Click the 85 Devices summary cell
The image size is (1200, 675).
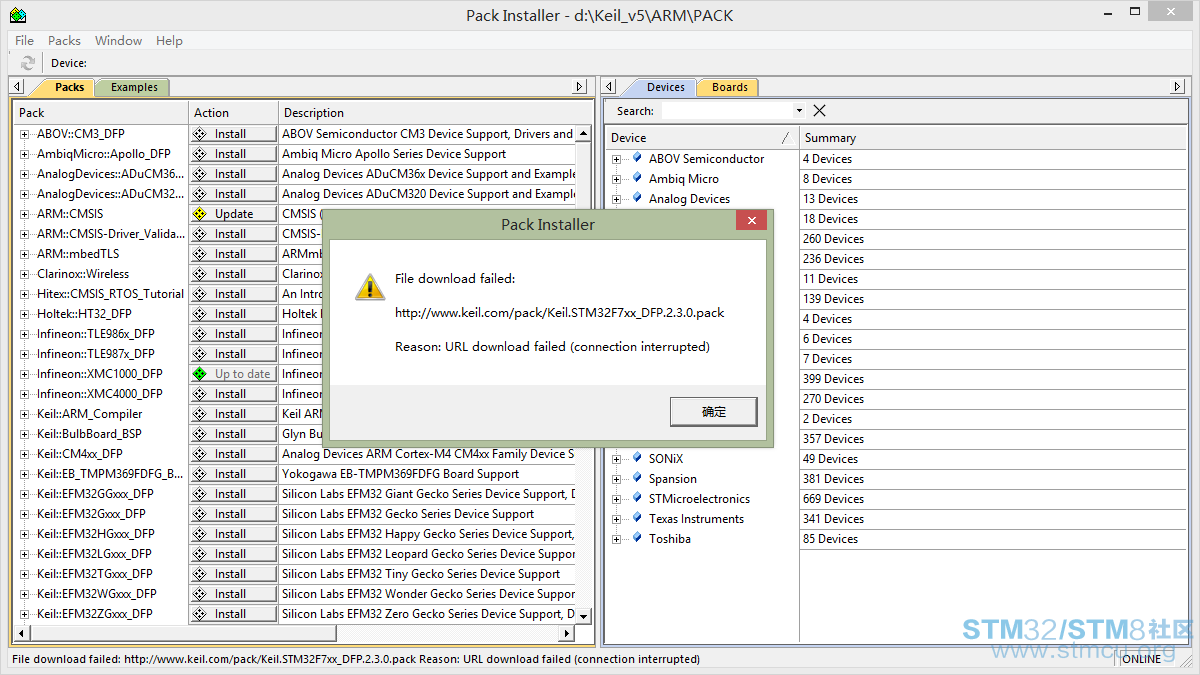click(x=830, y=539)
